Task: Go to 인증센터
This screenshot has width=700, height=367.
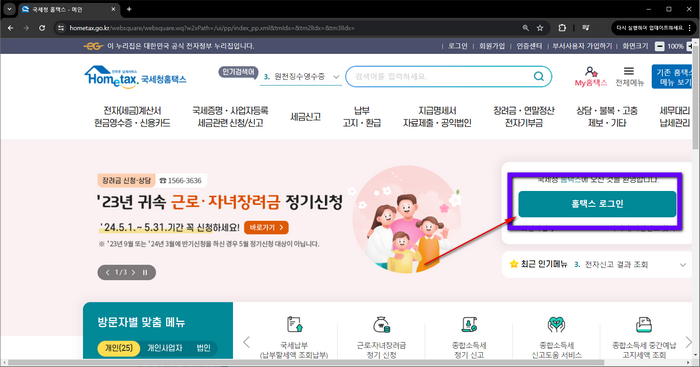Action: [x=529, y=46]
